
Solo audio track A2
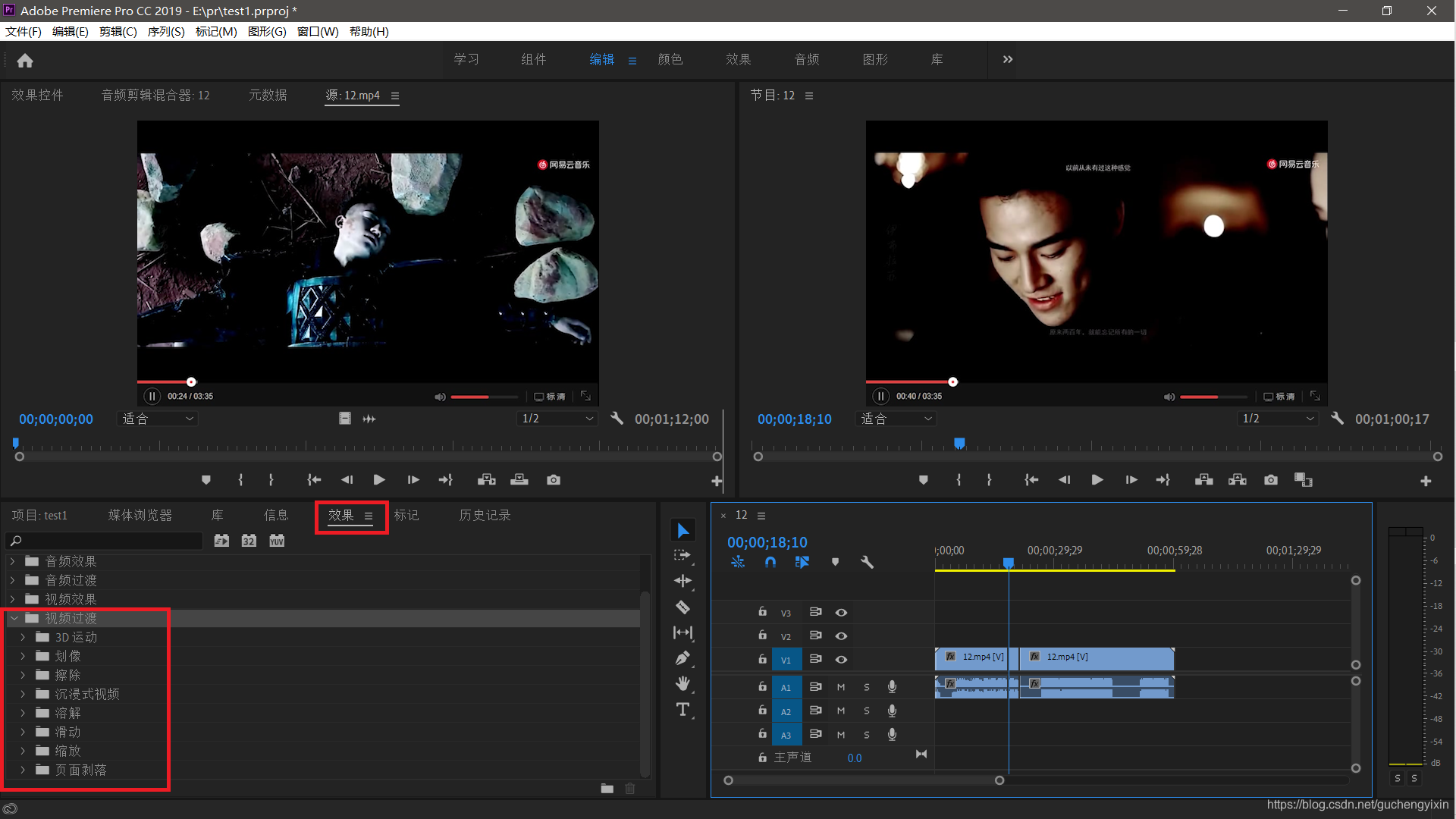point(867,711)
